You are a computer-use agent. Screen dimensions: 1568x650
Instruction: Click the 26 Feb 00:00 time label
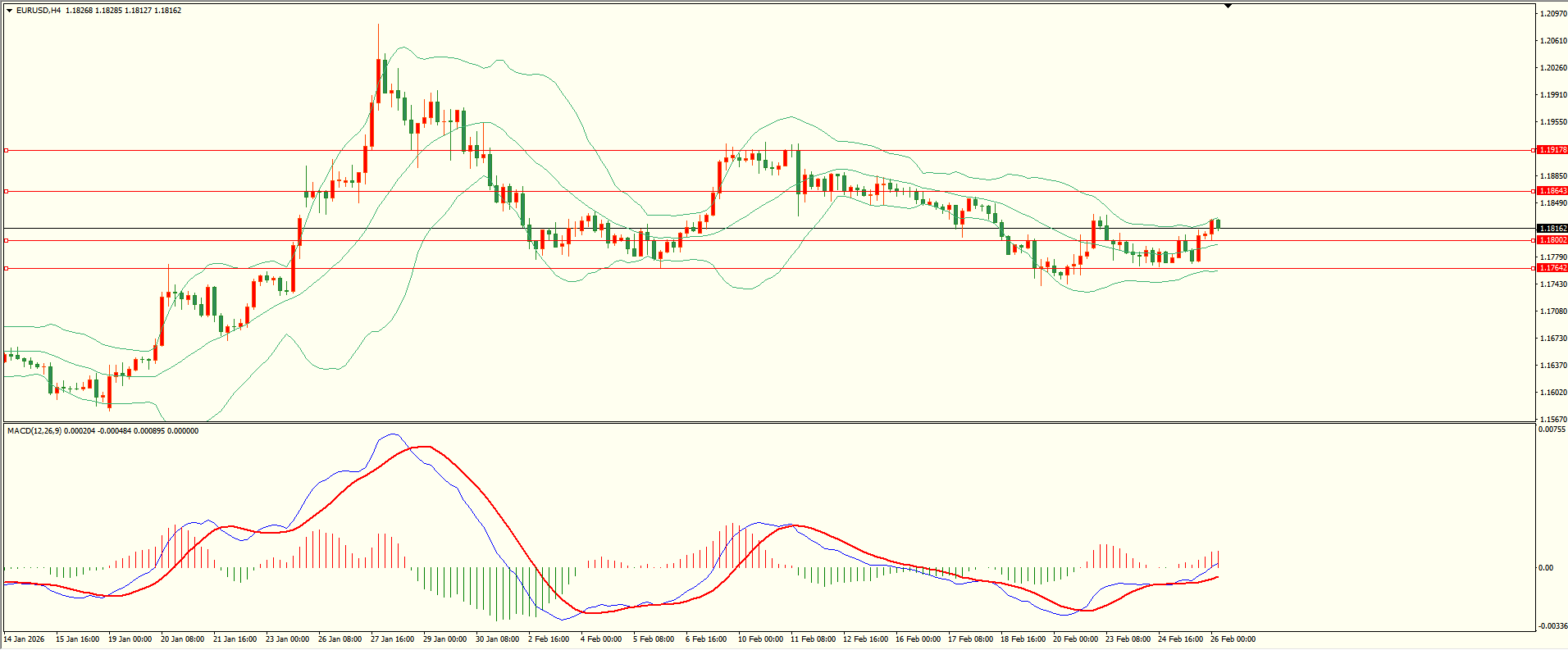(x=1233, y=639)
